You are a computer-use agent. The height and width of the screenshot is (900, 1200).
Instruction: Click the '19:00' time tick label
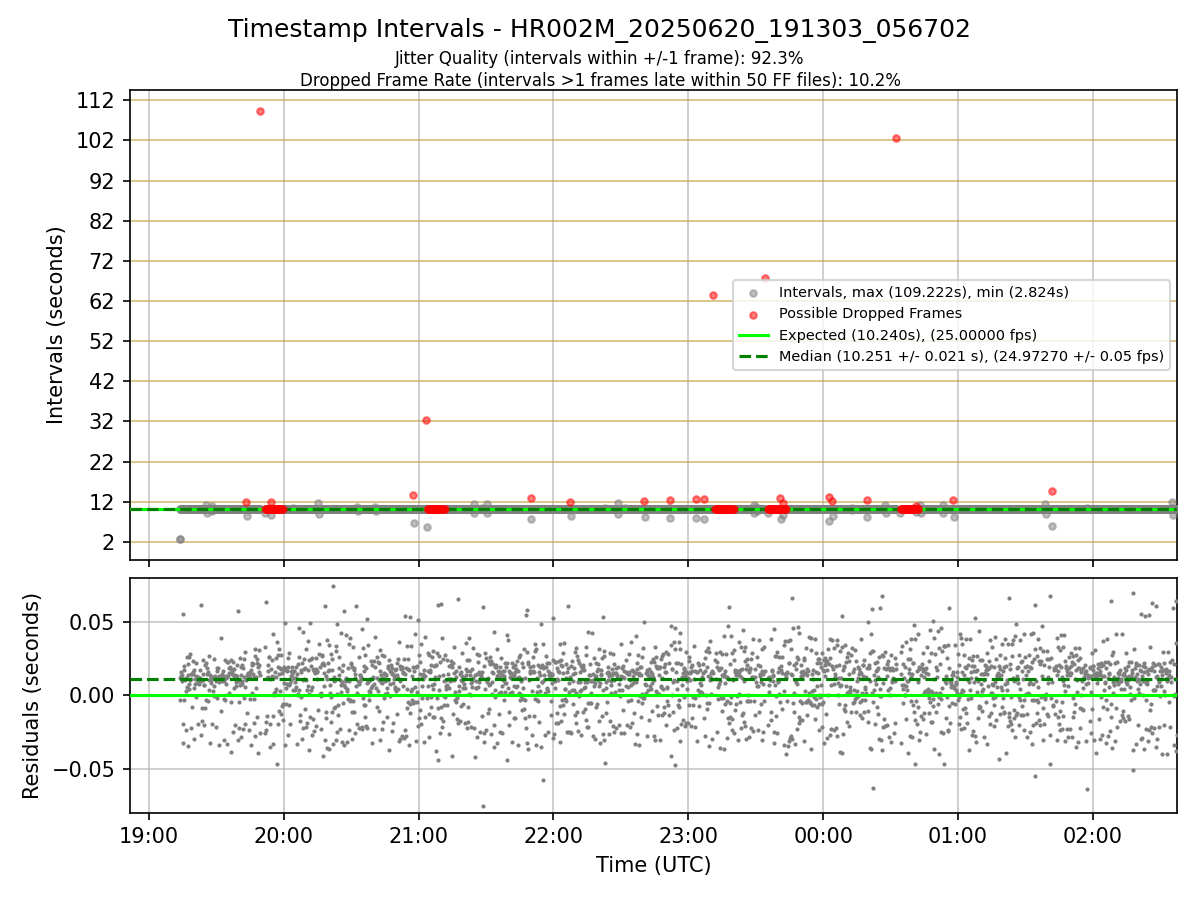click(149, 836)
